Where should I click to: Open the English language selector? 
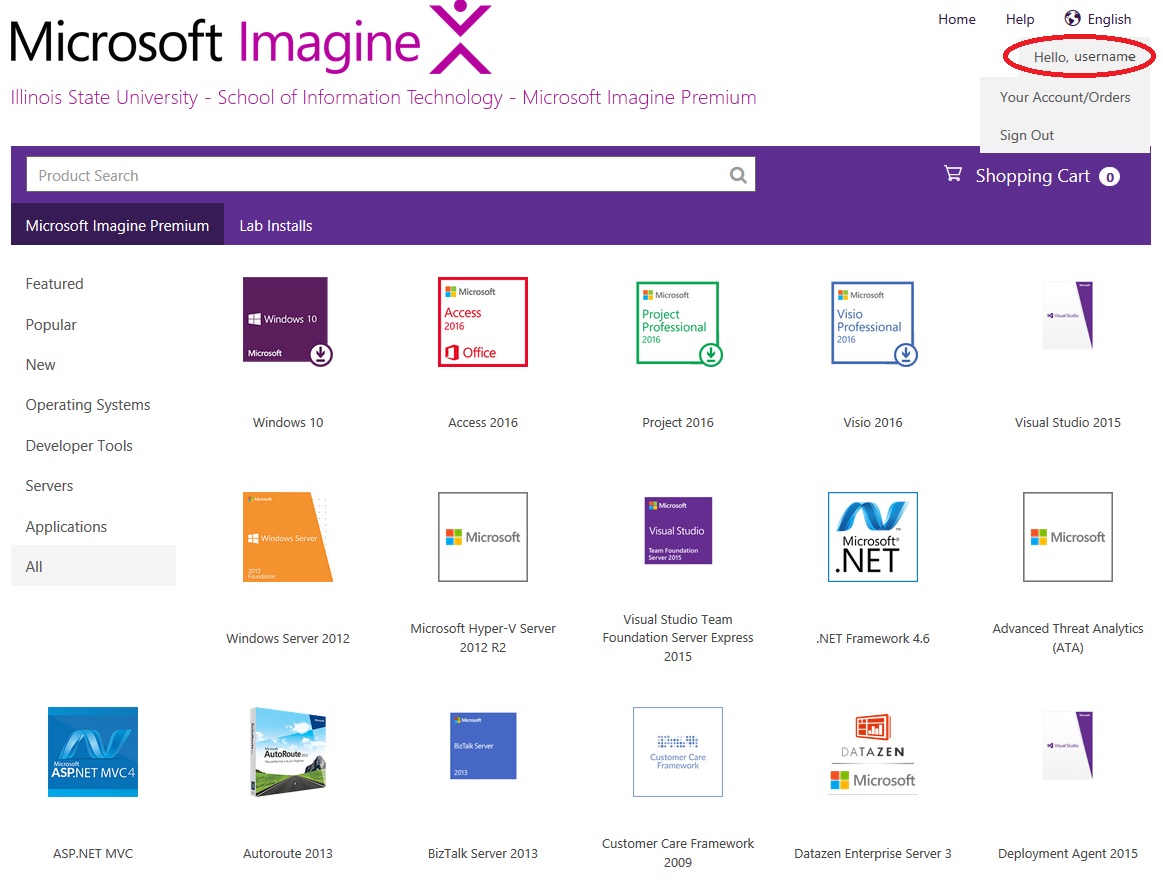click(x=1109, y=19)
